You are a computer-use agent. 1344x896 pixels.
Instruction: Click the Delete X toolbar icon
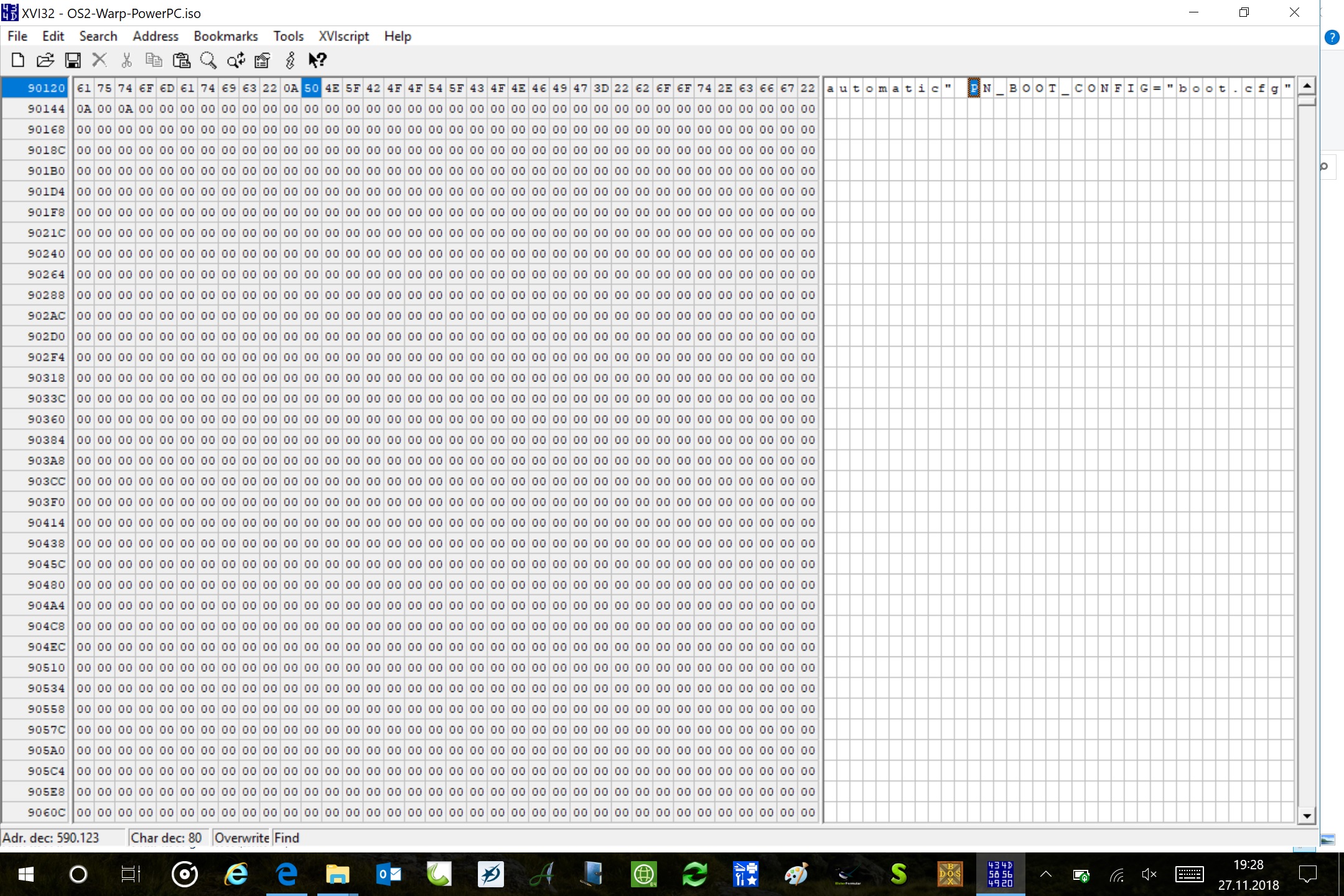tap(100, 60)
